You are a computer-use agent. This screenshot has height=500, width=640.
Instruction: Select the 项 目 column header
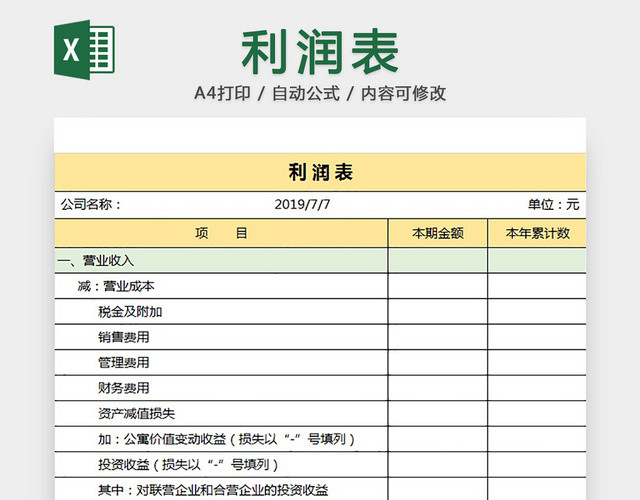(221, 233)
